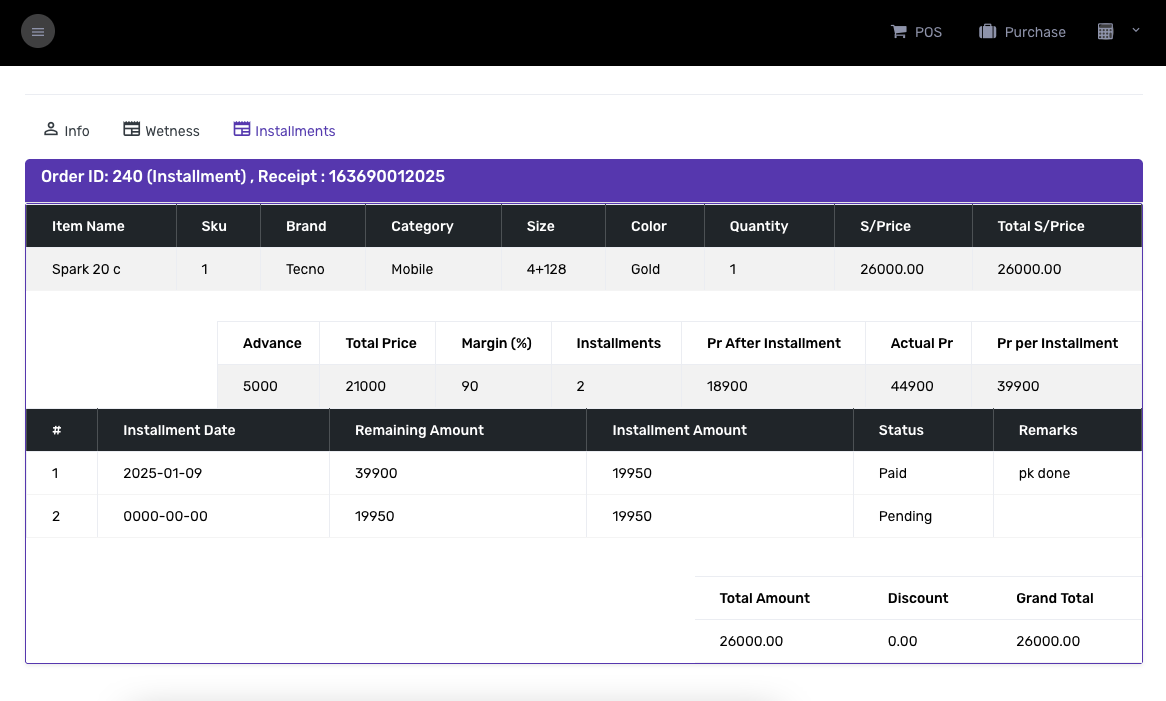Click the Pr per Installment header
The height and width of the screenshot is (701, 1166).
(x=1057, y=343)
